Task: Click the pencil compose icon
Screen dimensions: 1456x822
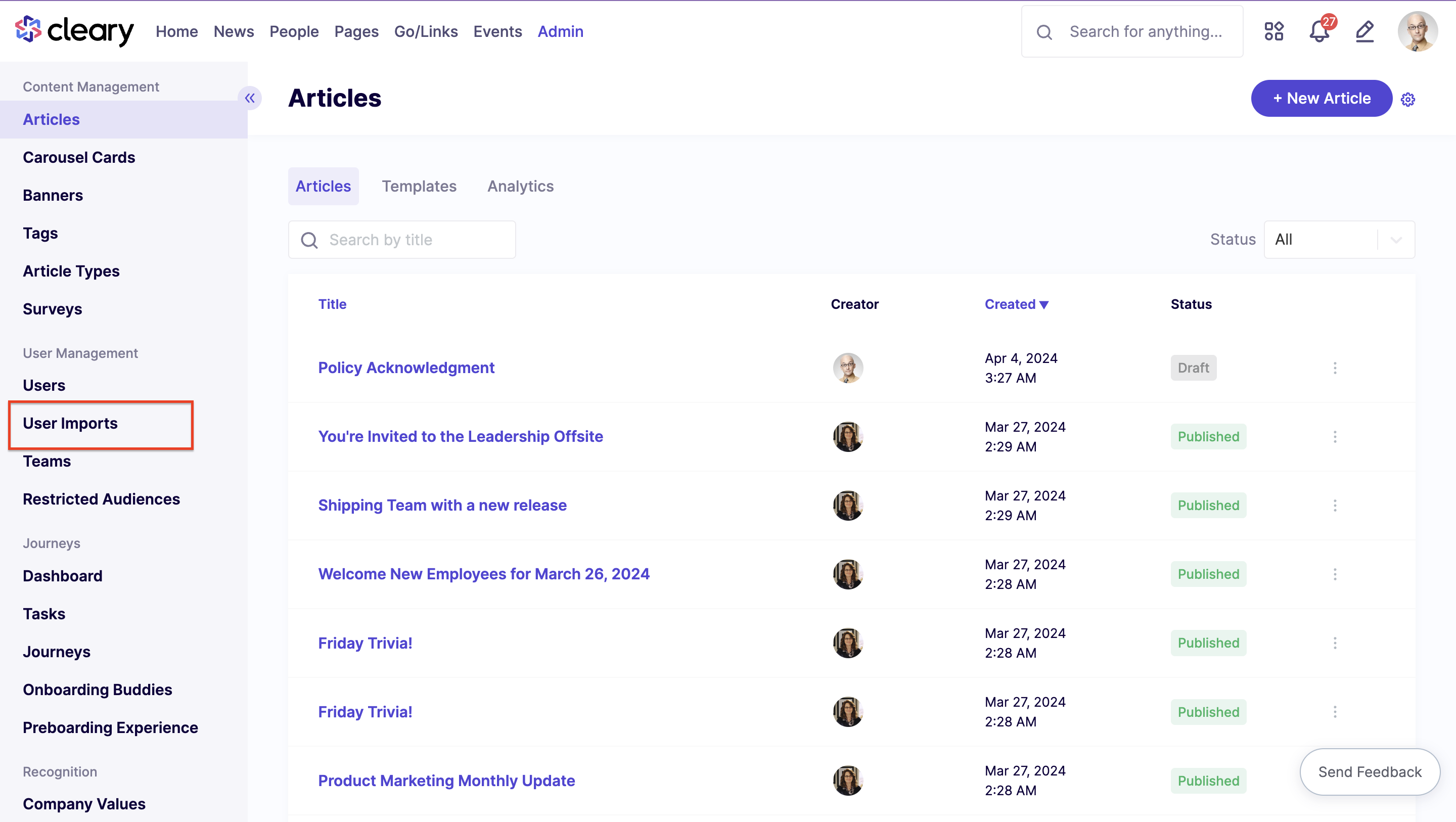Action: point(1365,31)
